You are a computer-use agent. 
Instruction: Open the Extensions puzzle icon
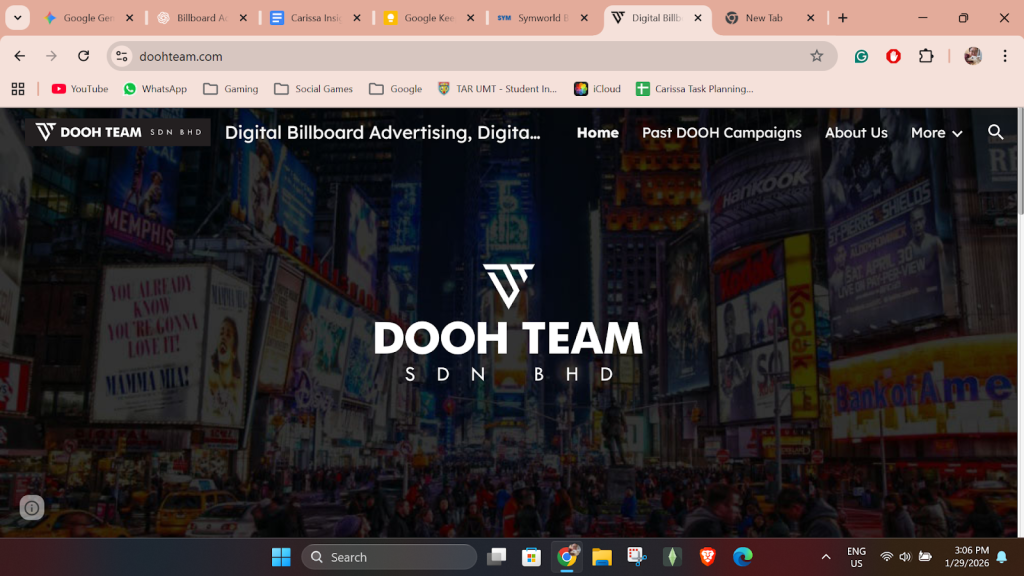[926, 56]
